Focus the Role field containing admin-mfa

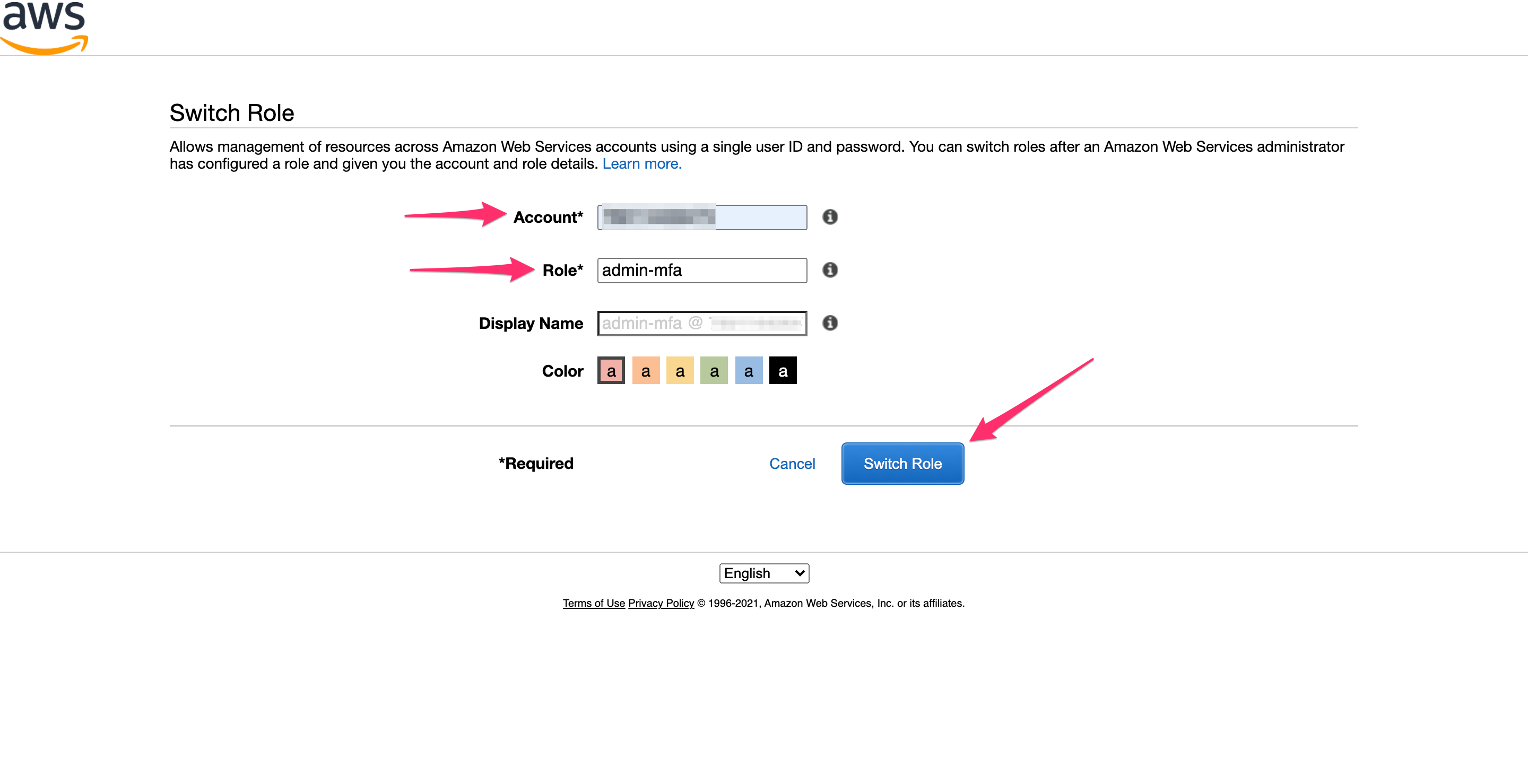(x=702, y=270)
